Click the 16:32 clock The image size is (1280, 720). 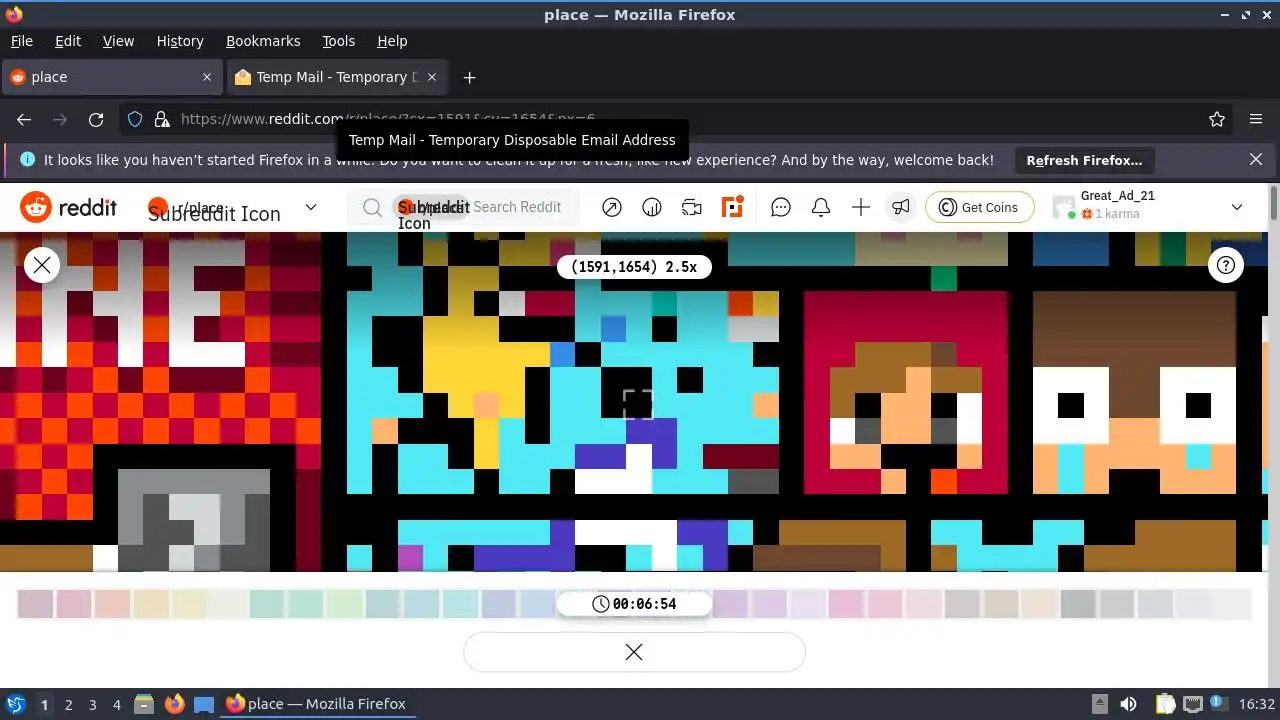(x=1257, y=704)
